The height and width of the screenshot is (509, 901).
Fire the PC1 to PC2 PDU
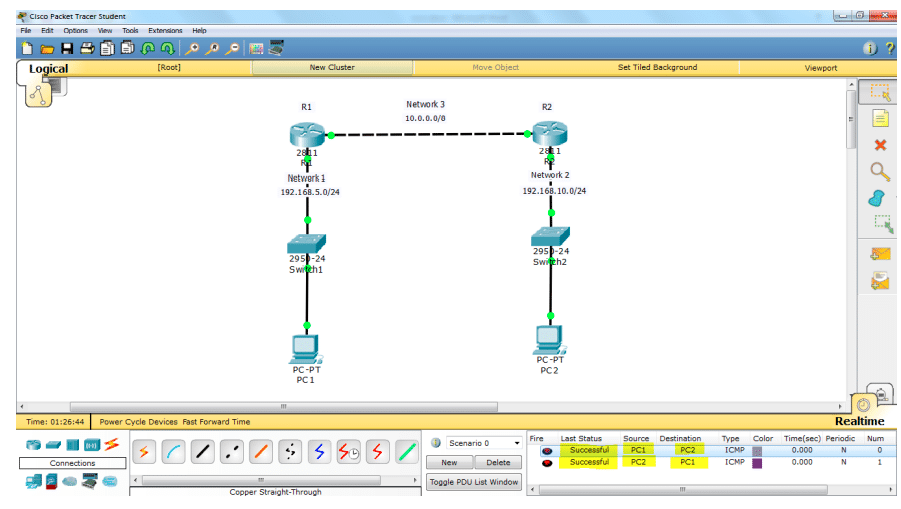coord(547,451)
